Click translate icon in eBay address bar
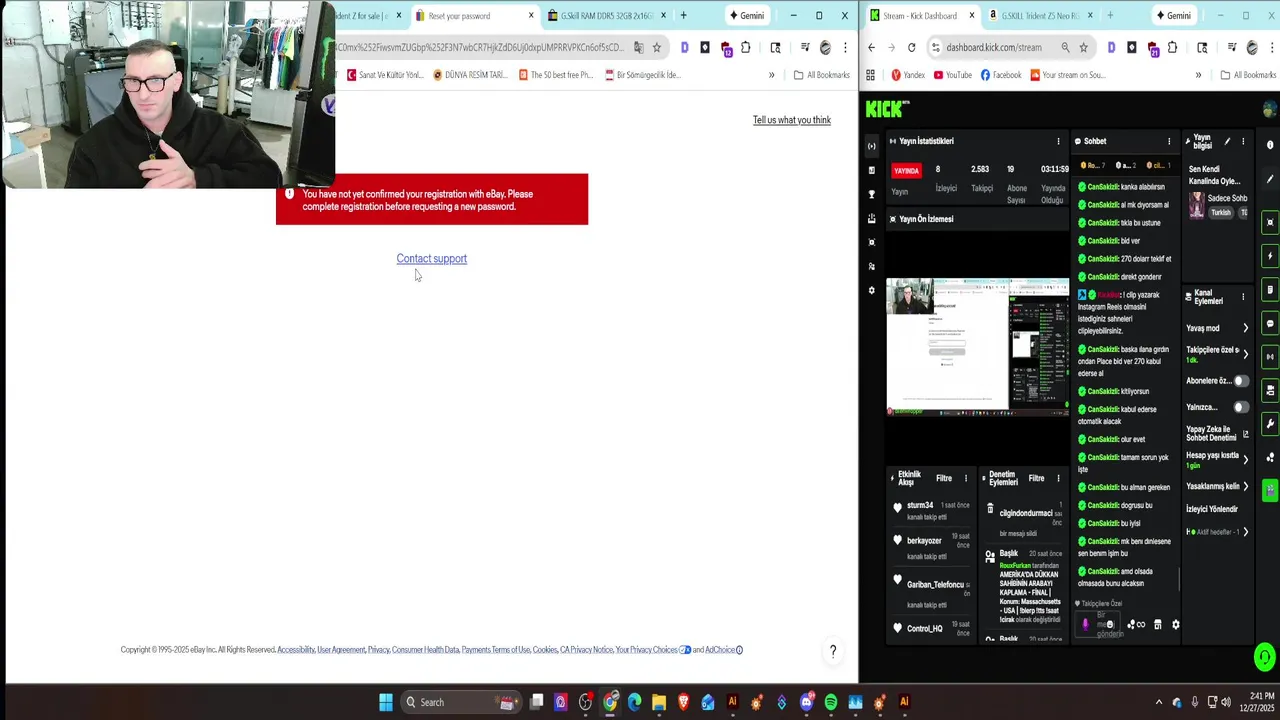This screenshot has width=1280, height=720. pyautogui.click(x=638, y=47)
